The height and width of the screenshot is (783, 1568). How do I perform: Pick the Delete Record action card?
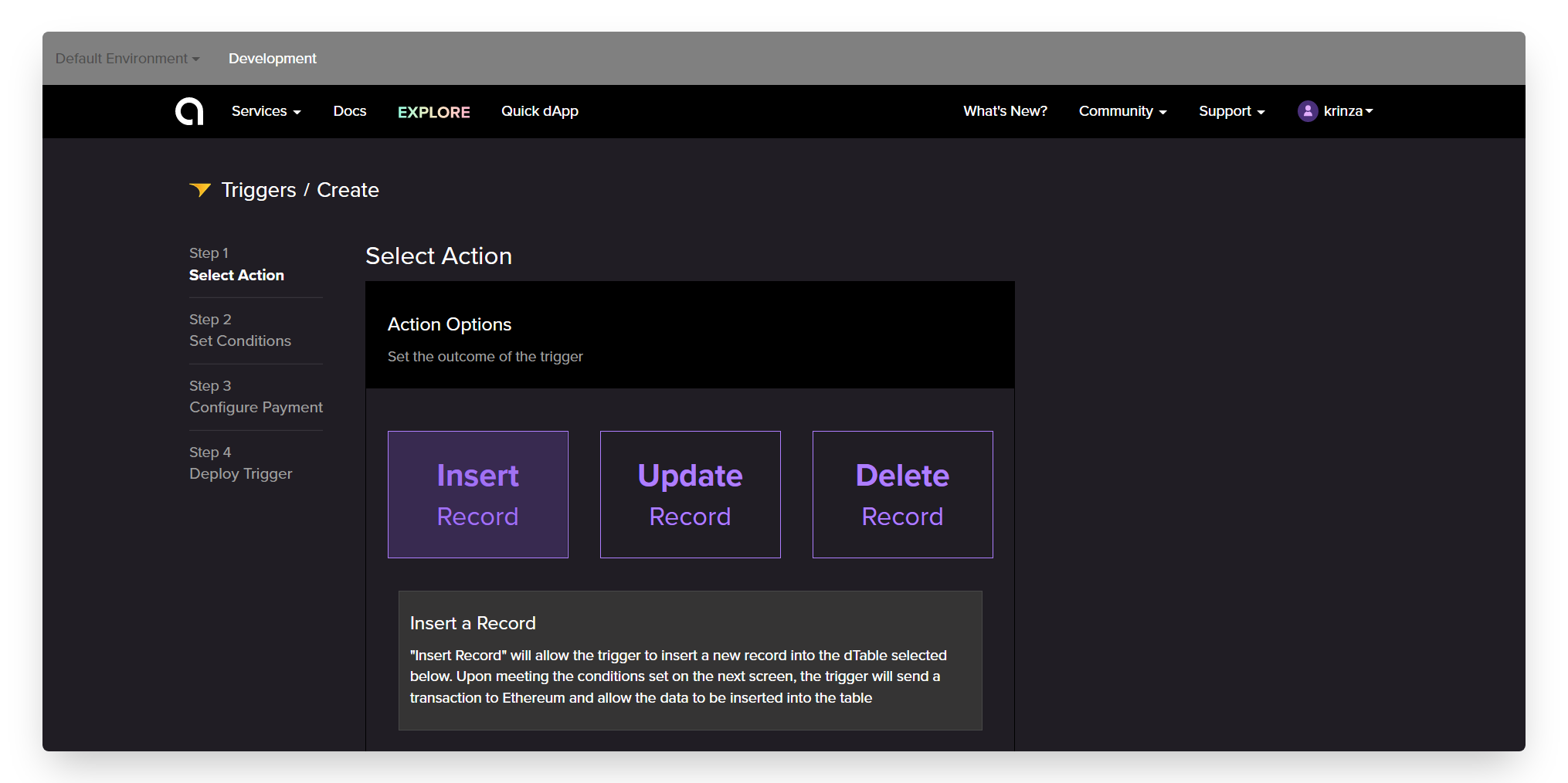(x=903, y=494)
